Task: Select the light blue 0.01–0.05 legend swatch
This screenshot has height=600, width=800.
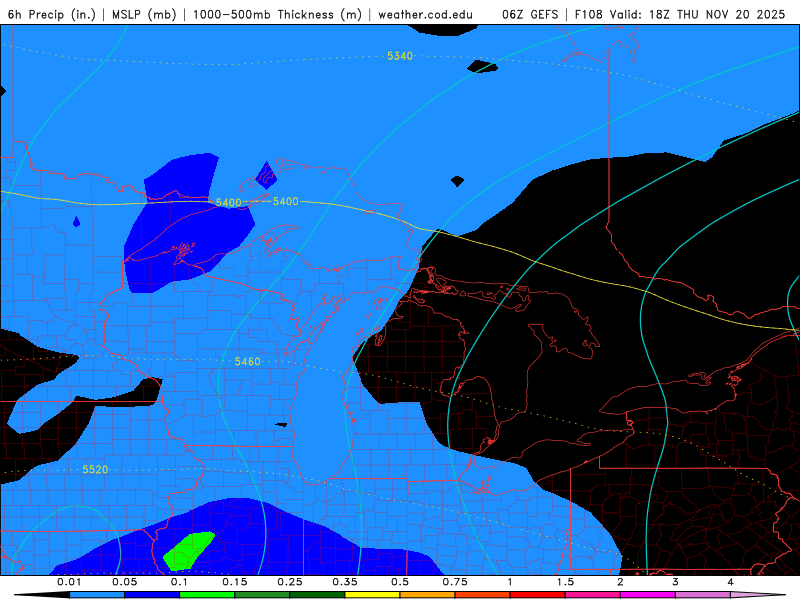Action: pyautogui.click(x=97, y=595)
